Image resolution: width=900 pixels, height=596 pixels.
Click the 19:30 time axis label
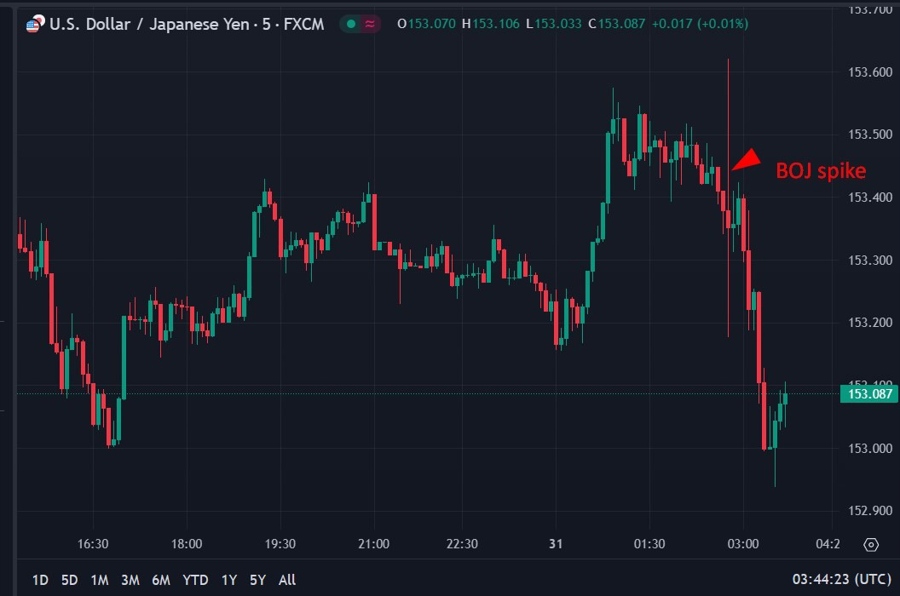(x=280, y=544)
